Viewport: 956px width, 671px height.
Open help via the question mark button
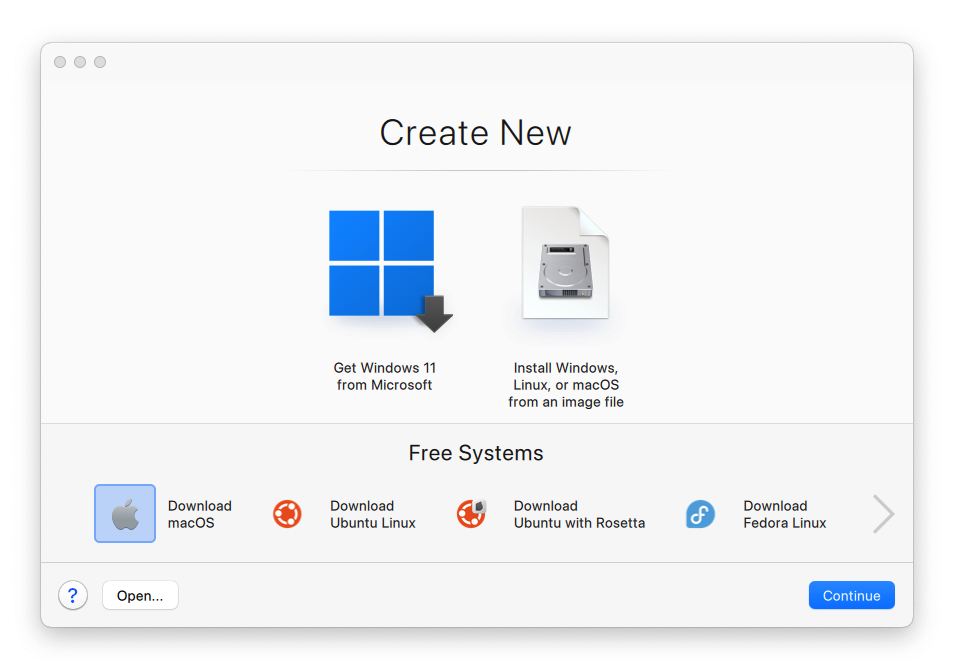pyautogui.click(x=73, y=595)
